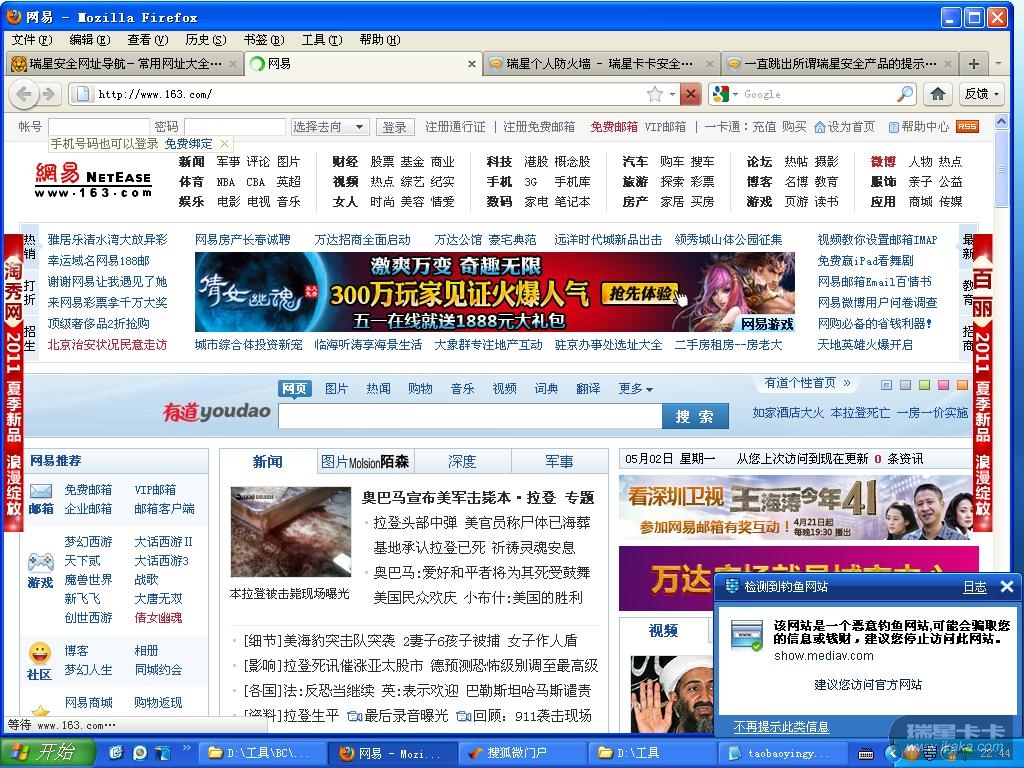This screenshot has height=768, width=1024.
Task: Select the pink theme color swatch
Action: coord(943,385)
